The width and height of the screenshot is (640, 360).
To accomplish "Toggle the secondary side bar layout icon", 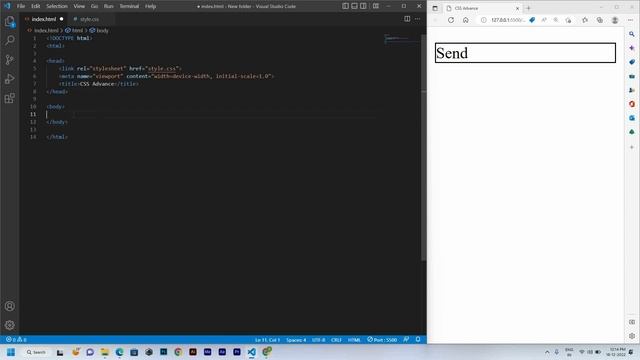I will pyautogui.click(x=363, y=6).
